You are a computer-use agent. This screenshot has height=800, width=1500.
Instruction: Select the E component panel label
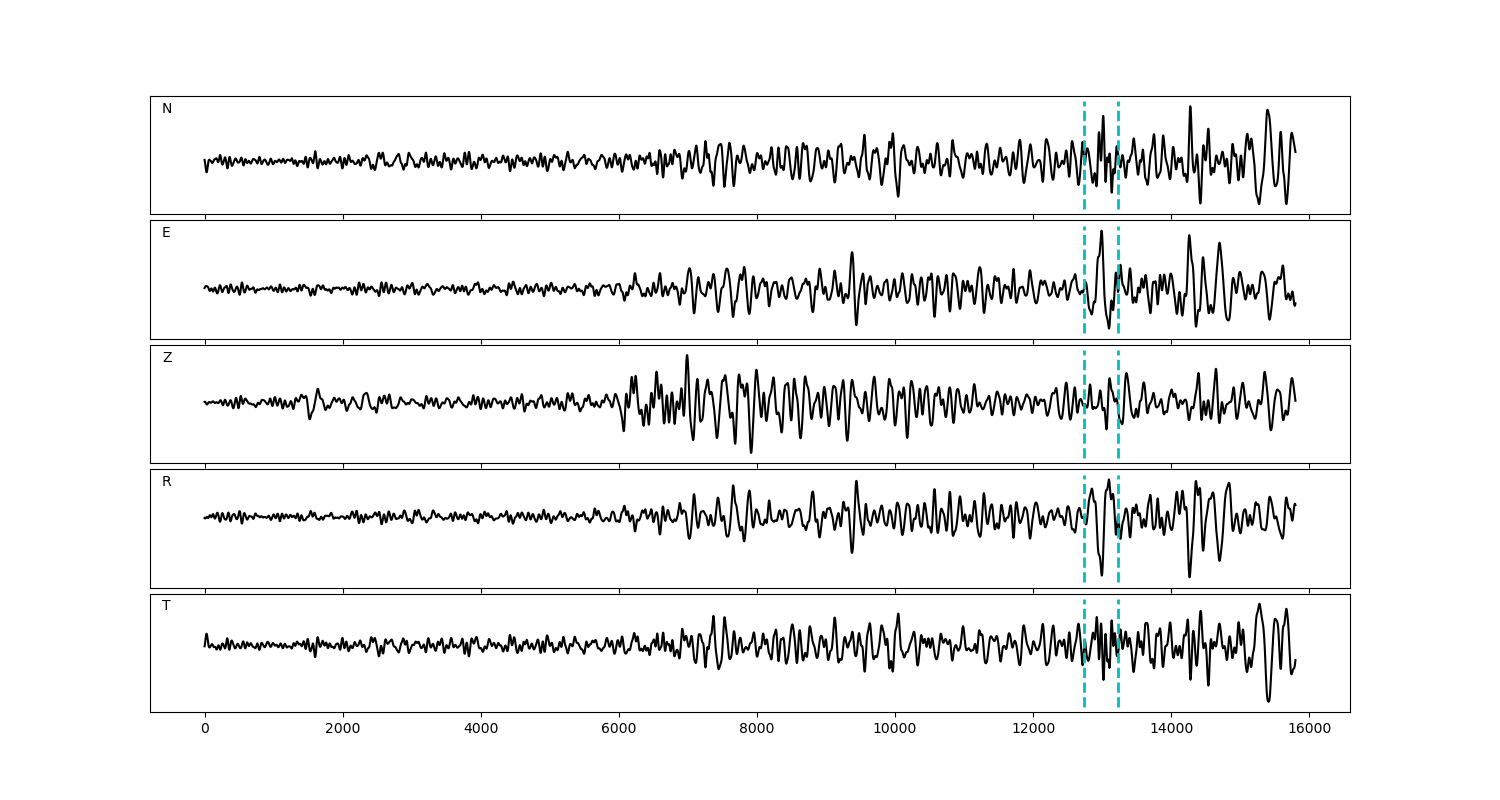click(x=166, y=233)
